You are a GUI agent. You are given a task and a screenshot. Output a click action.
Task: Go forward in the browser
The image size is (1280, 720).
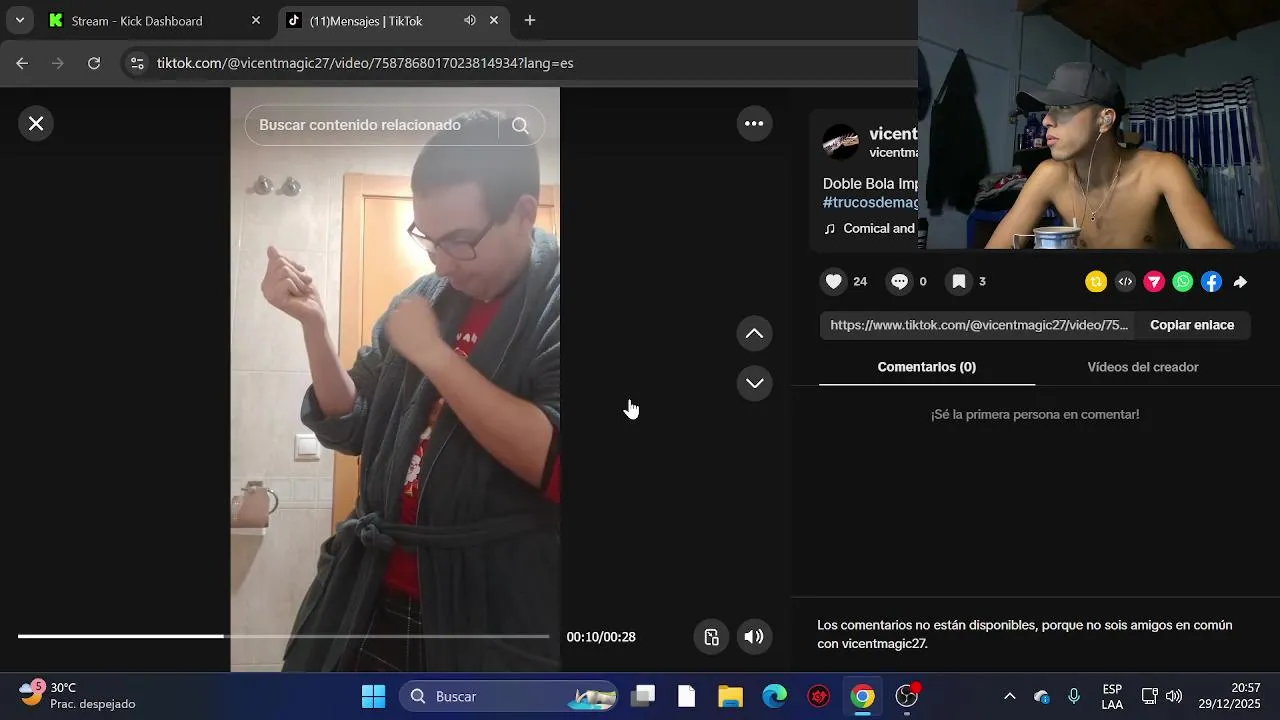[x=58, y=63]
